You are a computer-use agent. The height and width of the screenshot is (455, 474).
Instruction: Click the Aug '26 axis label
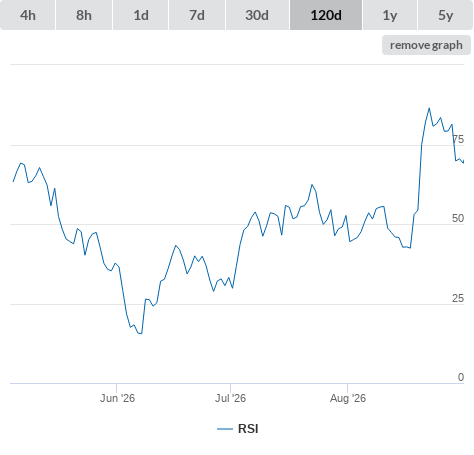(x=348, y=398)
